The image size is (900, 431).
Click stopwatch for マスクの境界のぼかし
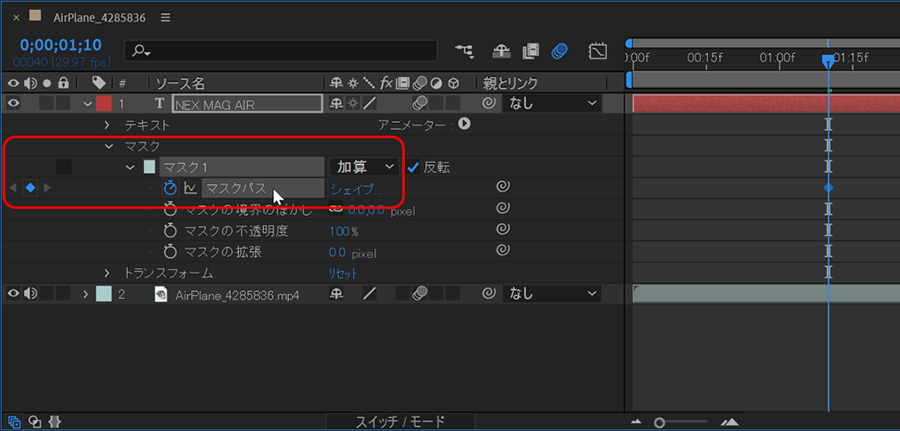tap(170, 209)
